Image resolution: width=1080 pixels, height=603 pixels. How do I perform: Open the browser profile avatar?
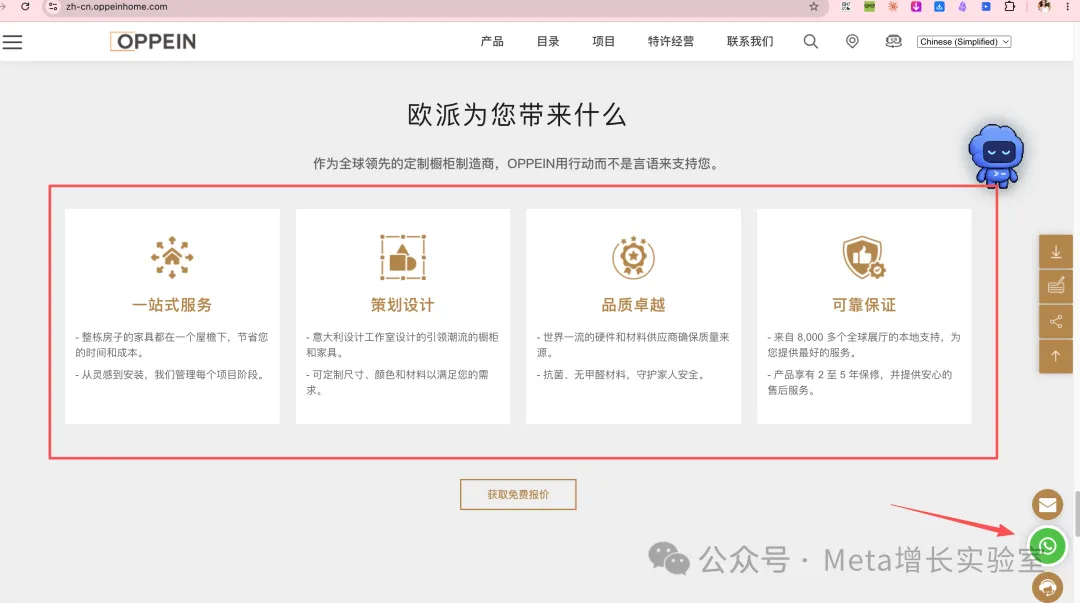[x=1044, y=7]
